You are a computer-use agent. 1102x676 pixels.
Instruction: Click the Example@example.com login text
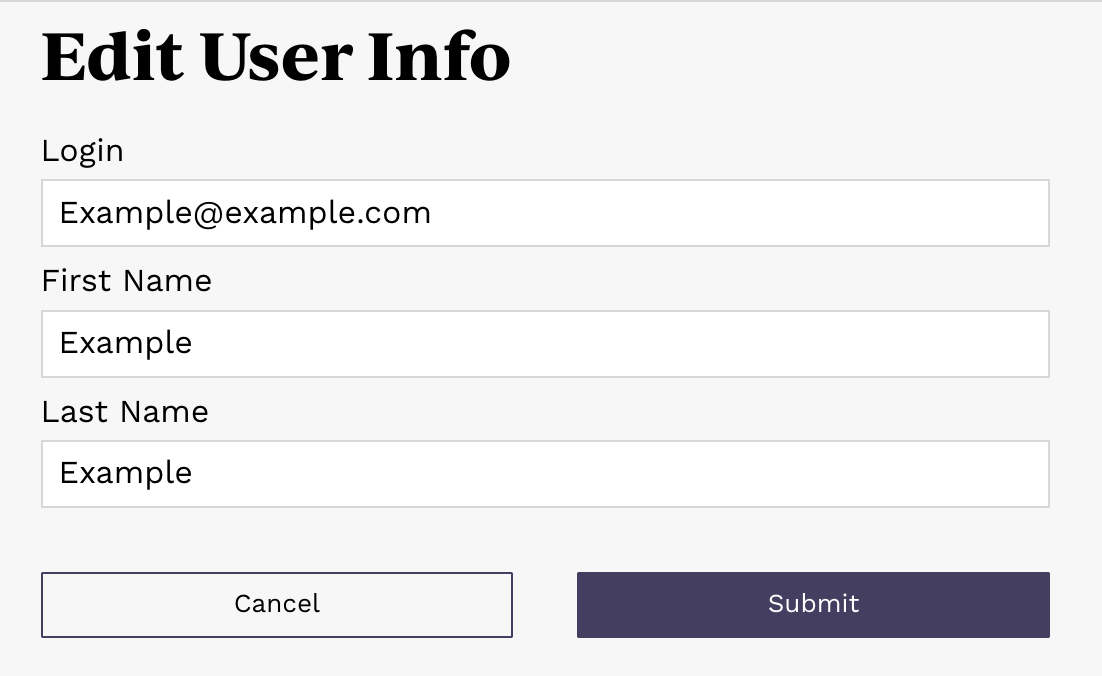click(245, 213)
